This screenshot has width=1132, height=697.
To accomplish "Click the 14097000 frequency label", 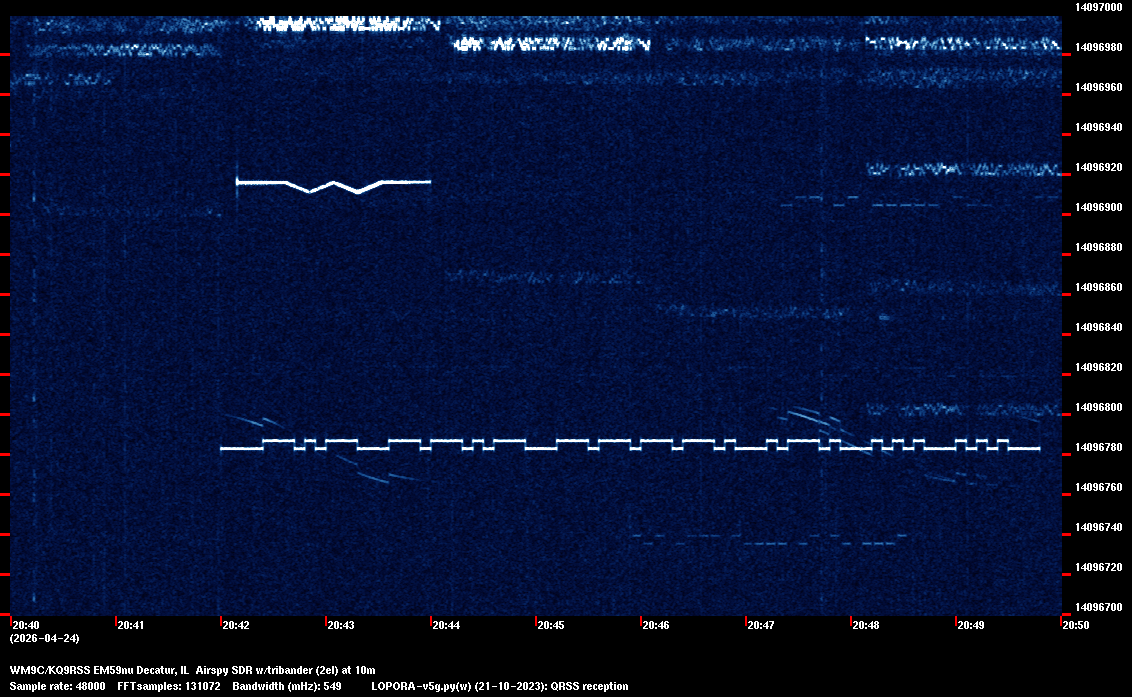I will tap(1099, 7).
